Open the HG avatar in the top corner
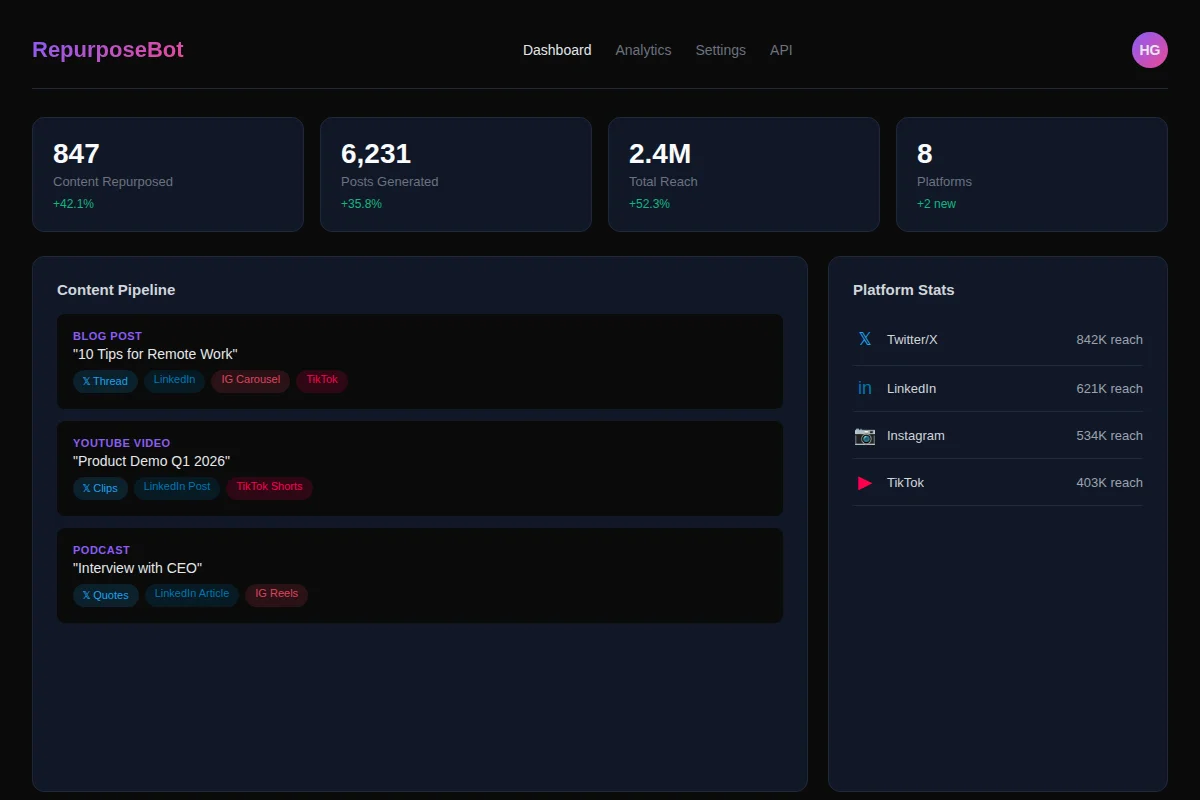 pyautogui.click(x=1149, y=49)
